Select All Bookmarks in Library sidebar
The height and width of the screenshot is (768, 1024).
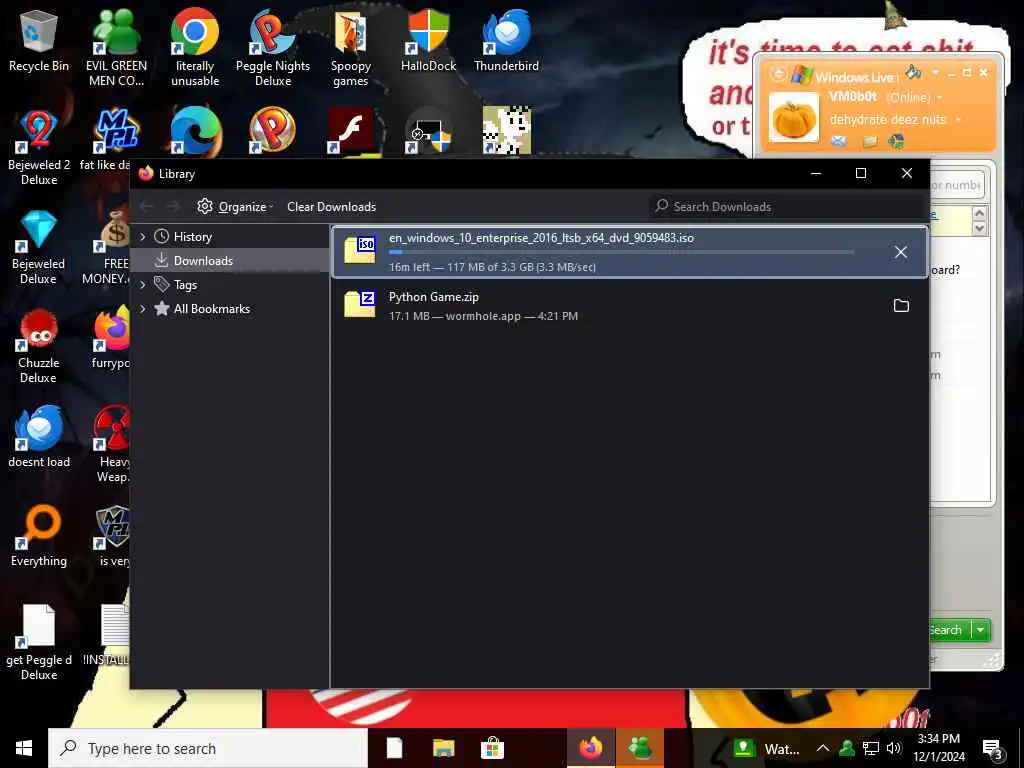click(212, 309)
